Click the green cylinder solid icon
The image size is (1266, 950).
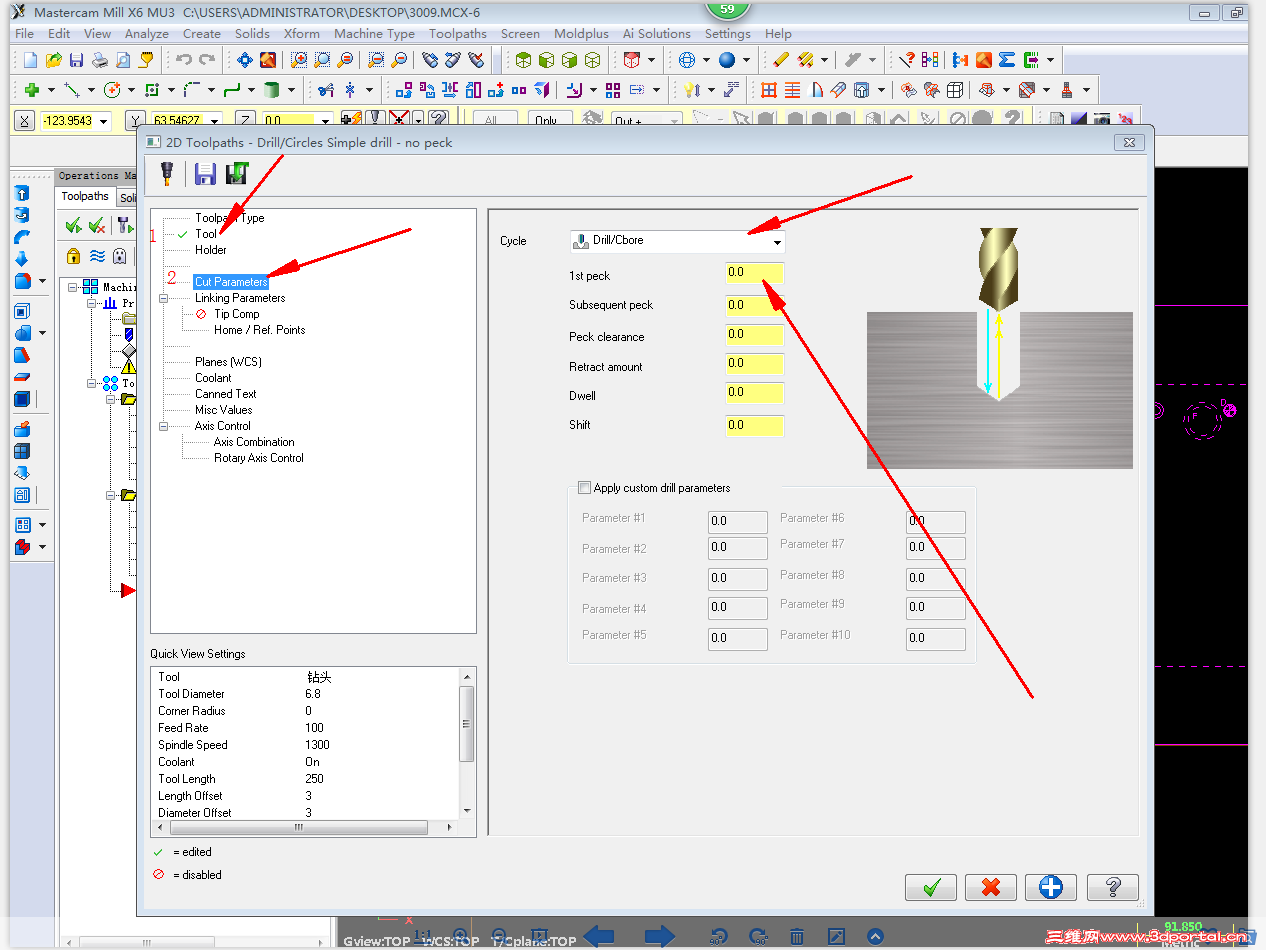(x=271, y=90)
